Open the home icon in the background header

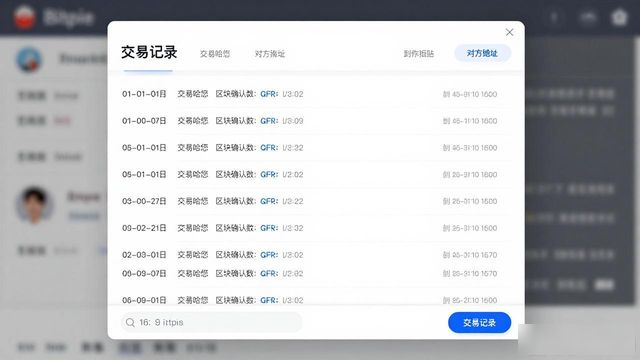(619, 17)
